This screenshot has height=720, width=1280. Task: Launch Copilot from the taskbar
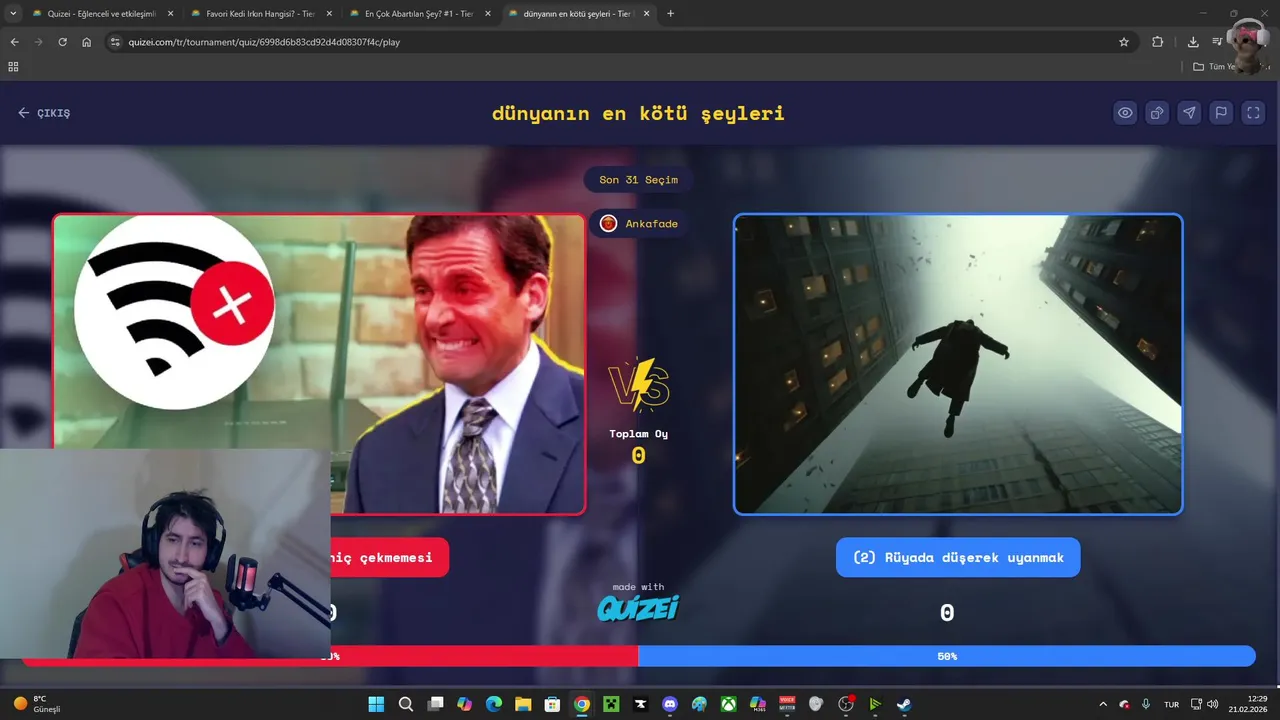point(464,704)
